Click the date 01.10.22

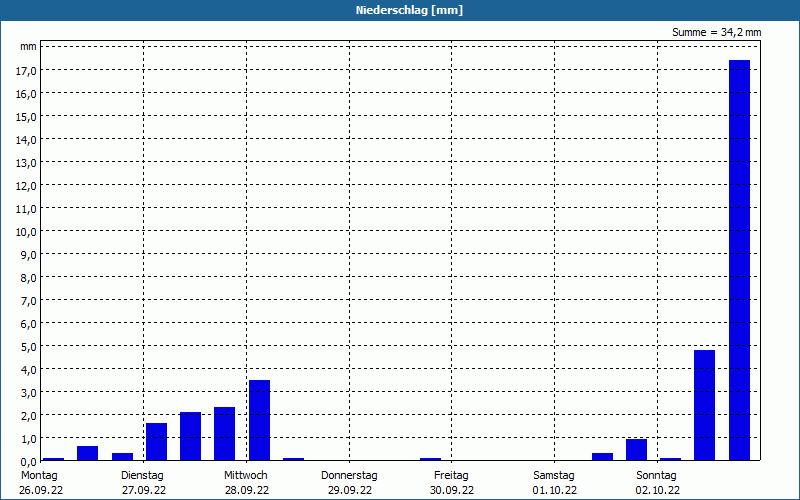click(x=555, y=491)
